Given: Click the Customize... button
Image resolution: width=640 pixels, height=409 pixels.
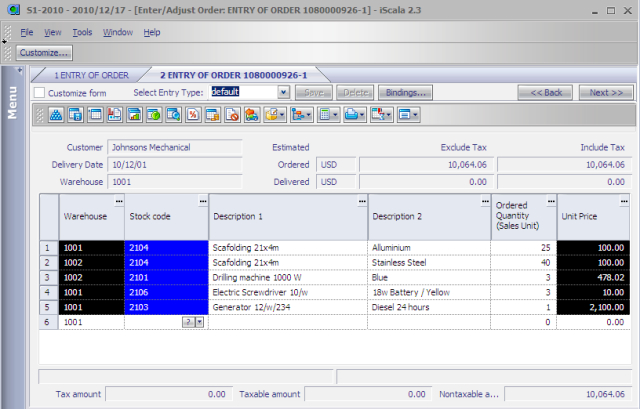Looking at the screenshot, I should coord(44,53).
